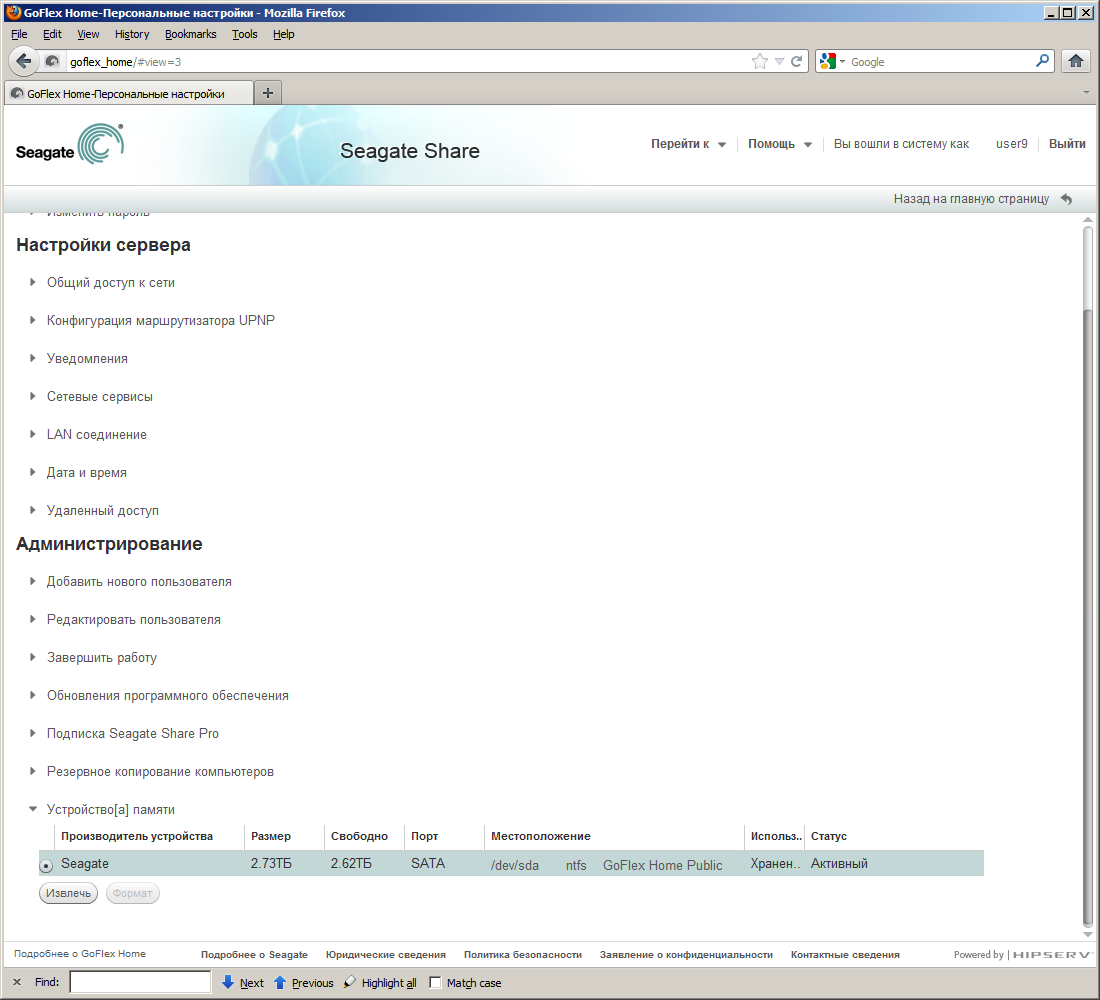
Task: Open the Помощь dropdown menu
Action: point(779,144)
